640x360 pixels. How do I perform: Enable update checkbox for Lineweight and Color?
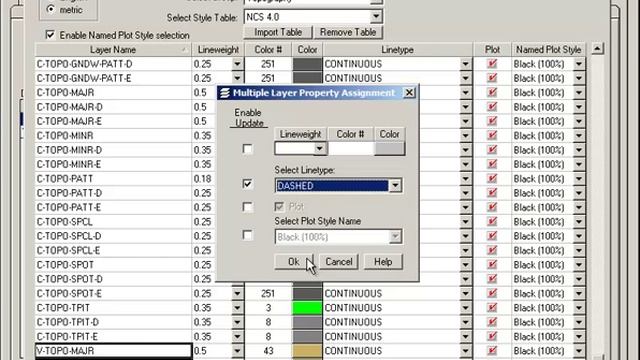tap(247, 149)
